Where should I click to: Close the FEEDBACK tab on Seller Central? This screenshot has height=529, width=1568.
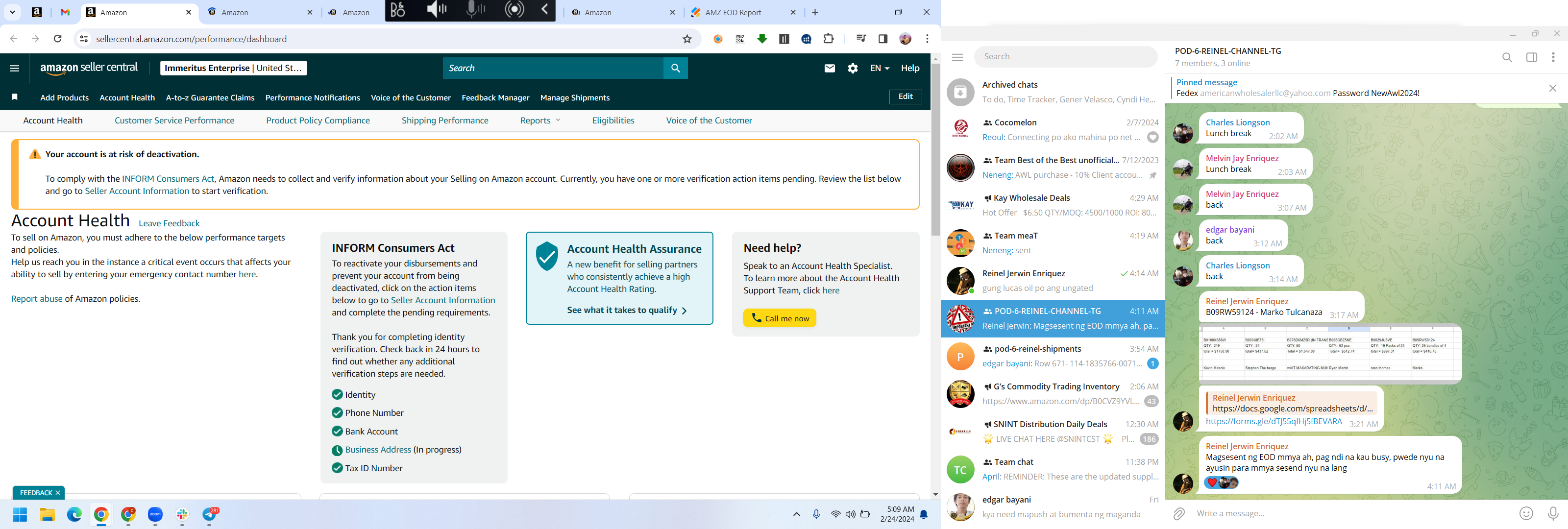pos(58,493)
